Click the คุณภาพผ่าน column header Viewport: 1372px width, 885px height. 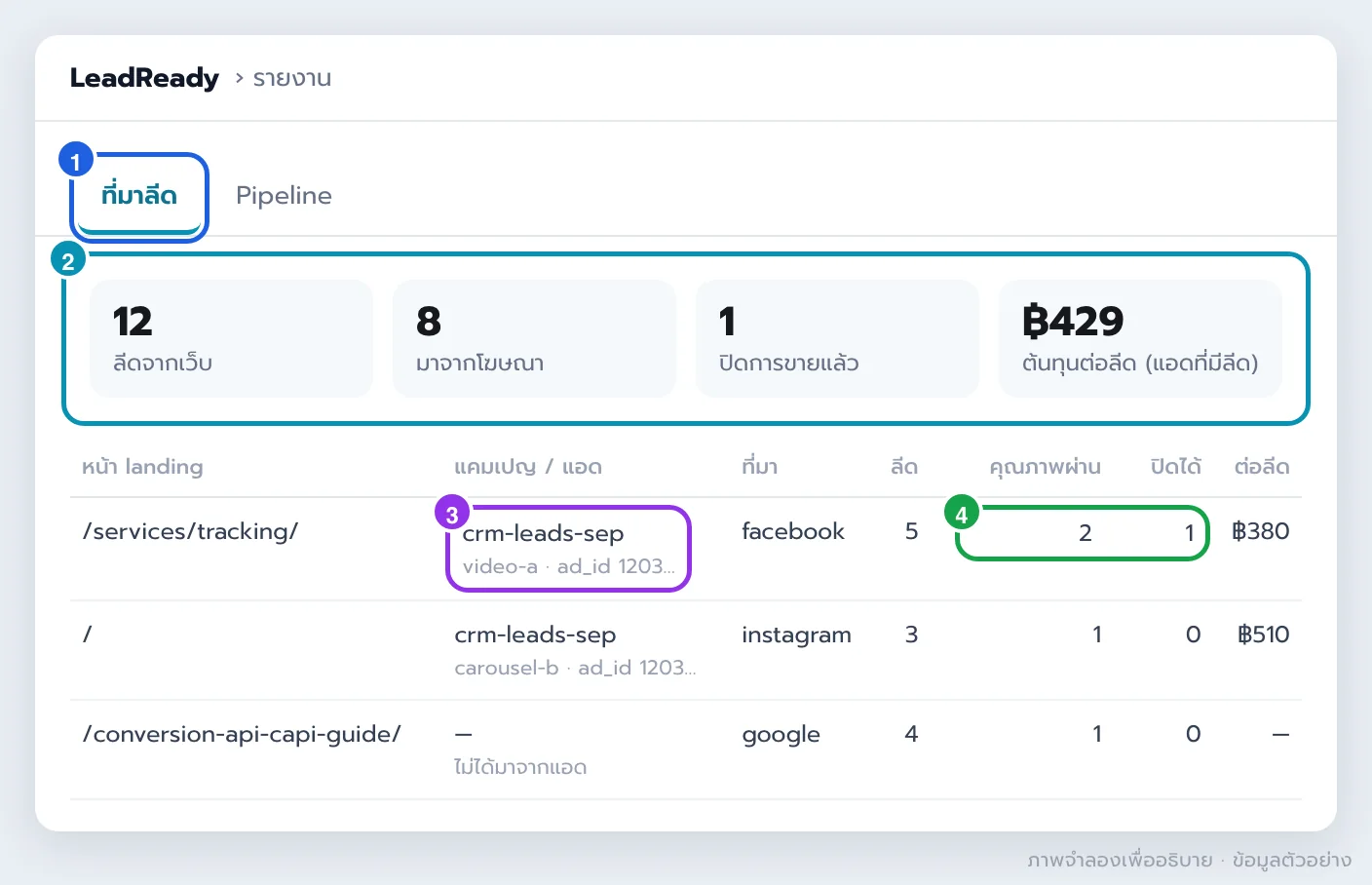1045,467
